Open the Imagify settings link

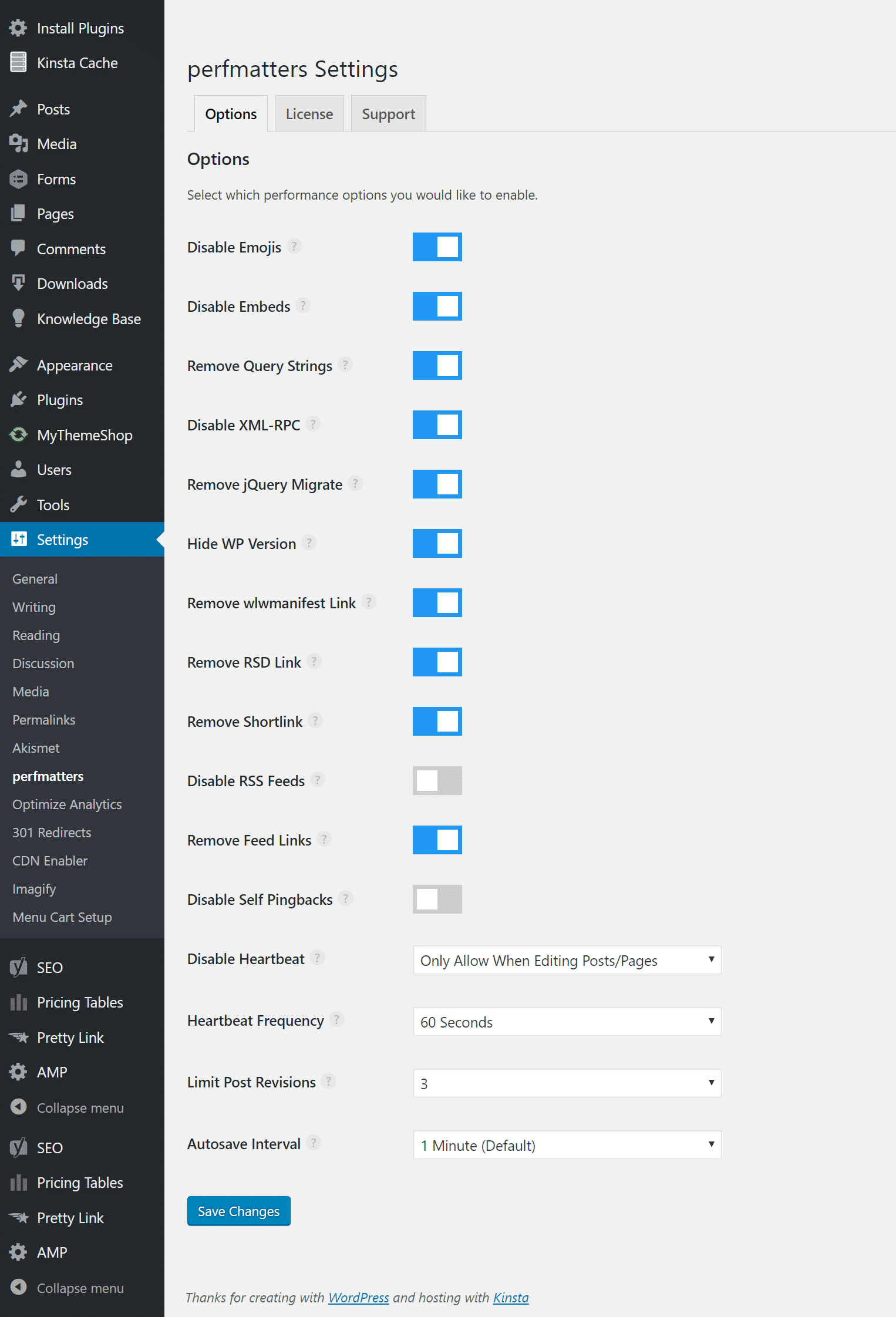(x=34, y=888)
